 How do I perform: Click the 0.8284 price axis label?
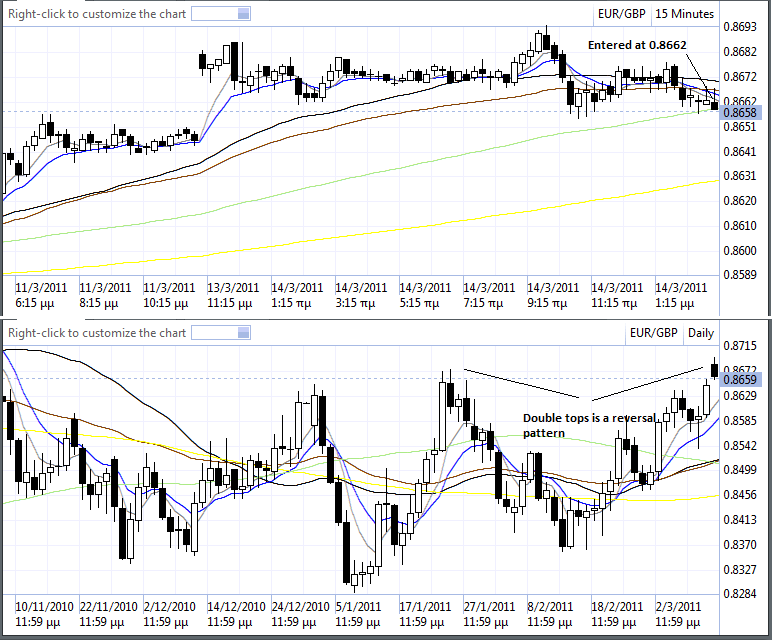(x=740, y=594)
